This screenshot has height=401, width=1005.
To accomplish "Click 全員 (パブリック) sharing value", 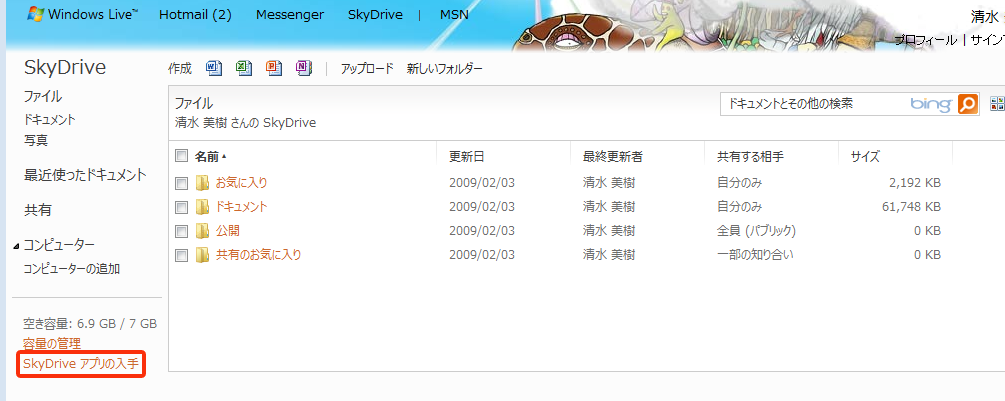I will [x=756, y=231].
